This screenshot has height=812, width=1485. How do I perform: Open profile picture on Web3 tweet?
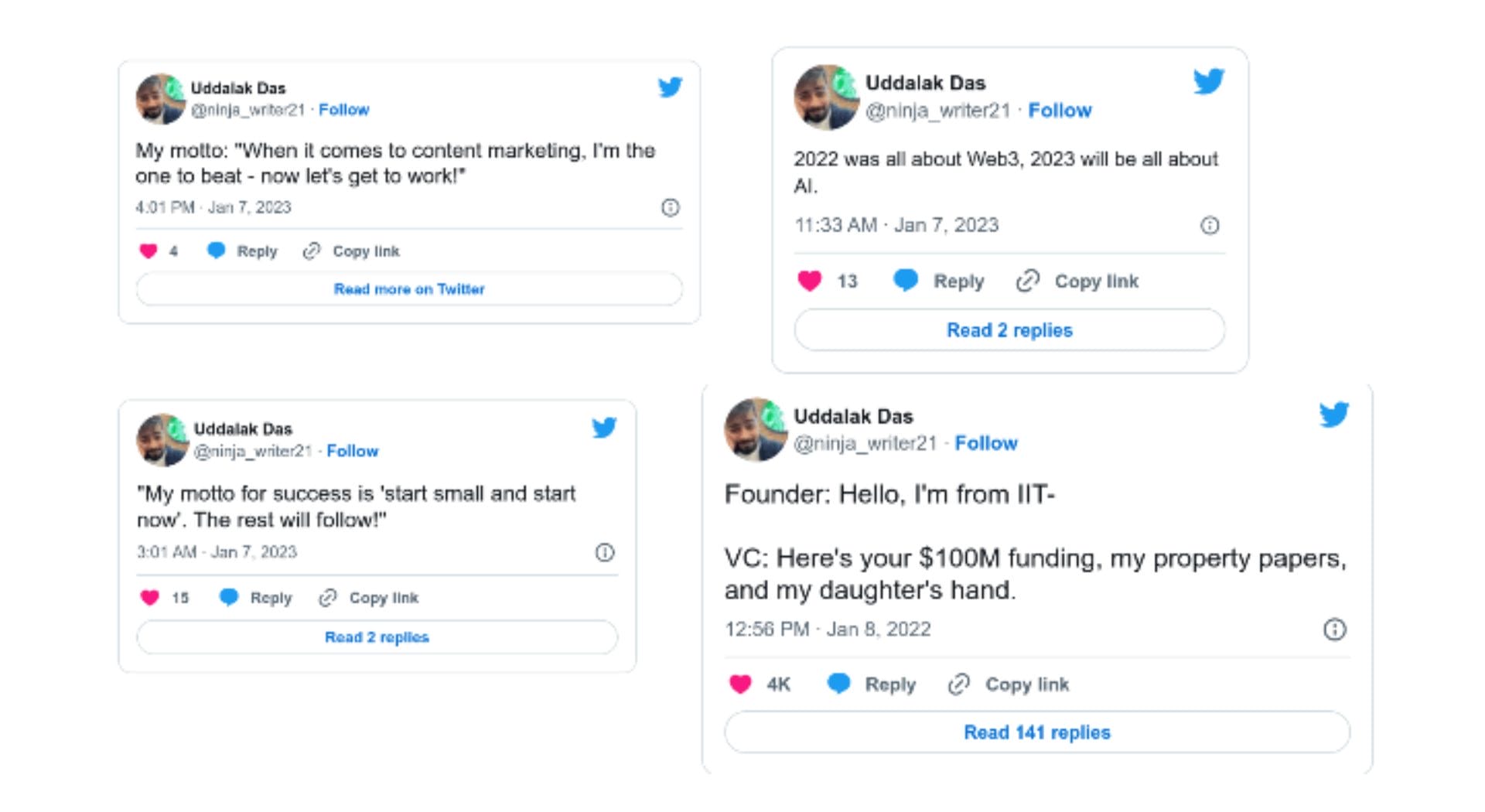(826, 97)
